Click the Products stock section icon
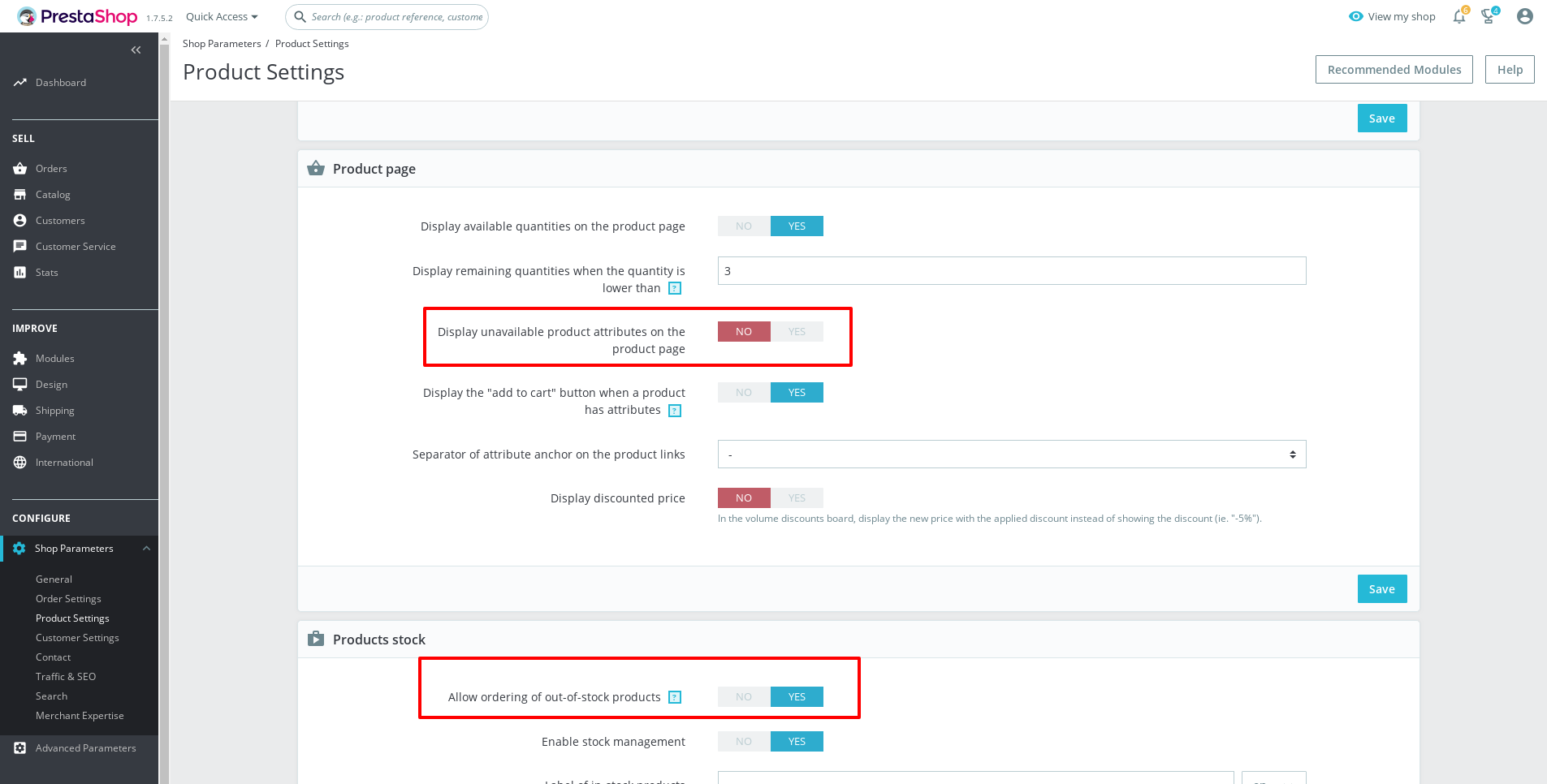 [x=316, y=639]
